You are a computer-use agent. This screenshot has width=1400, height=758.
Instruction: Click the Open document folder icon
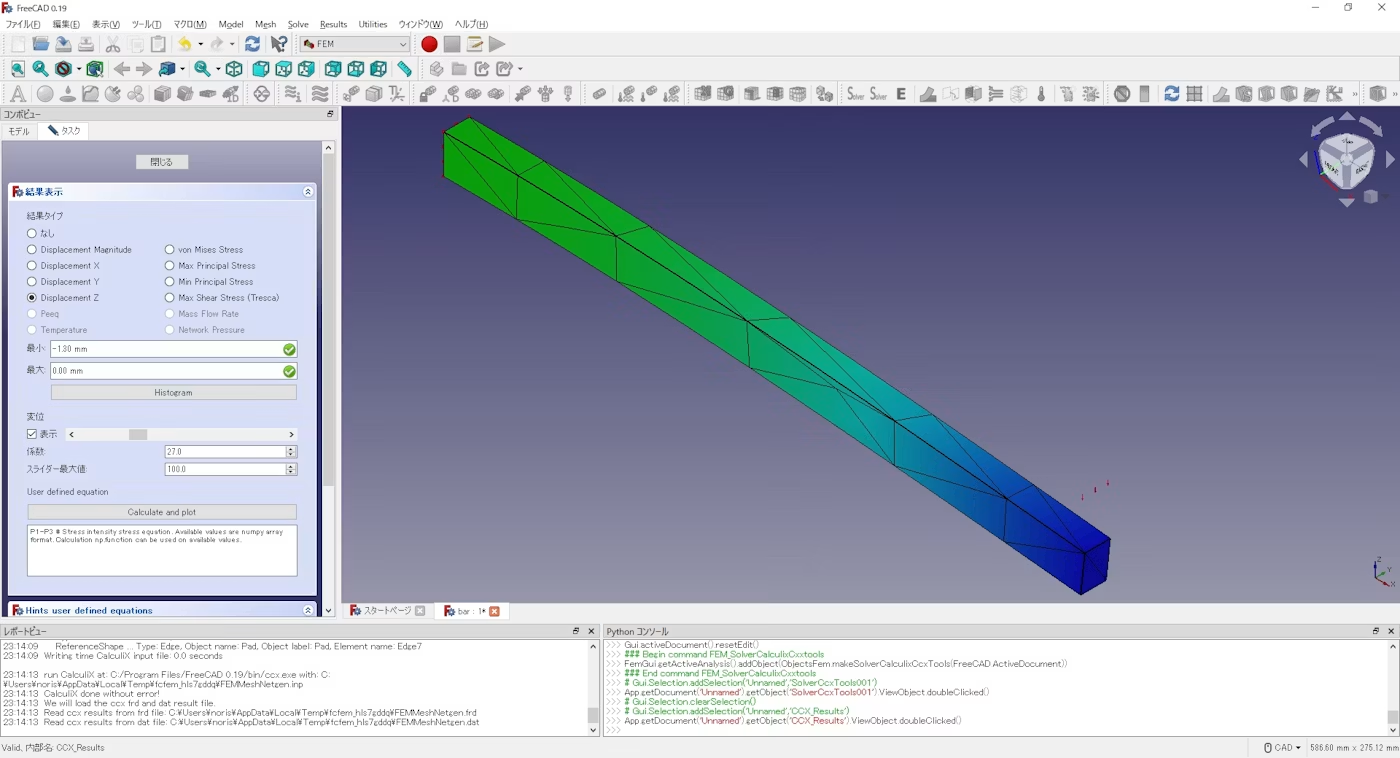pyautogui.click(x=41, y=44)
